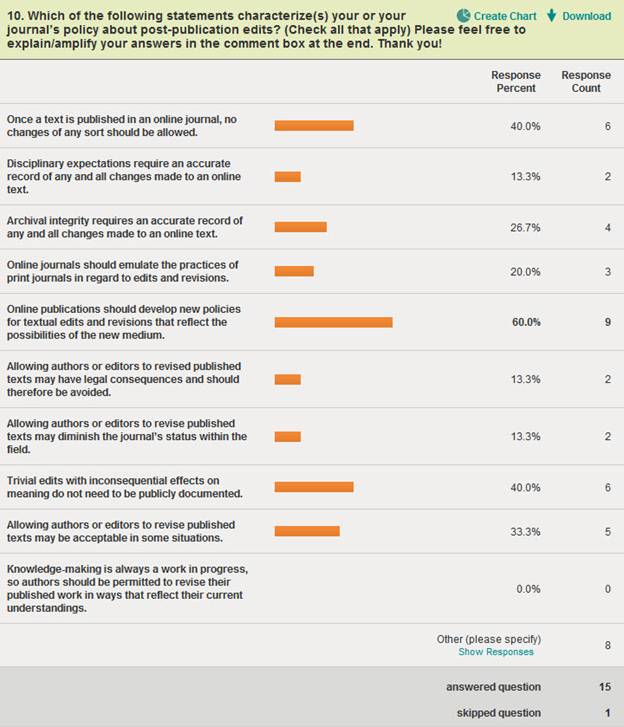The image size is (624, 727).
Task: Select the 'Disciplinary expectations' statement text
Action: (x=125, y=176)
